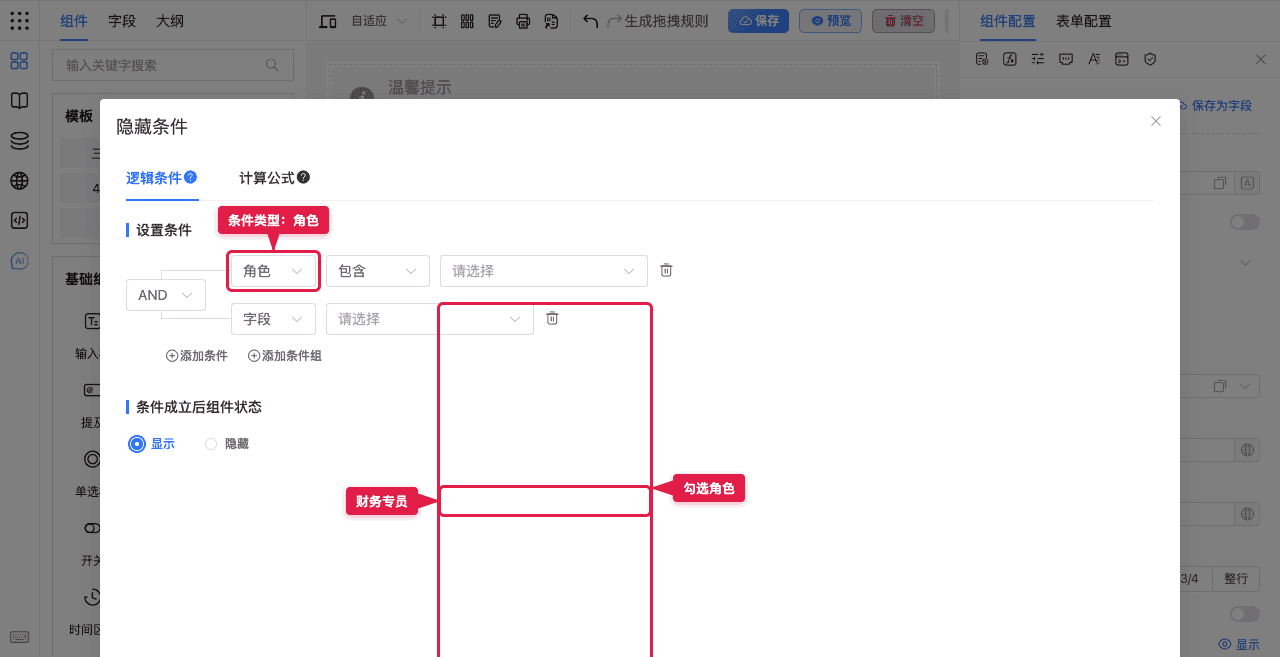Click 生成拖拽规则 in the toolbar

666,21
